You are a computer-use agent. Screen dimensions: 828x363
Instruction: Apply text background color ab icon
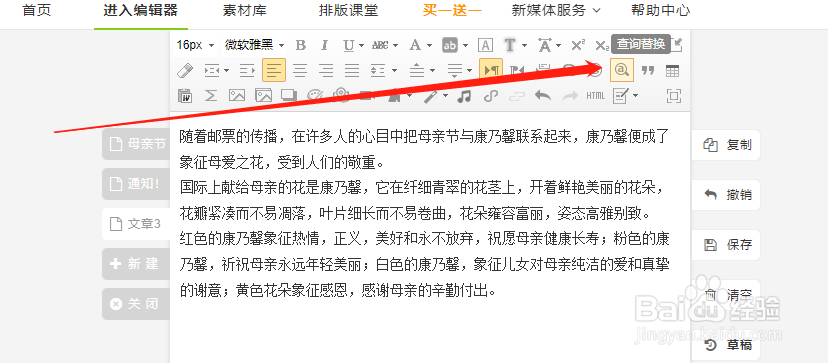pos(450,45)
